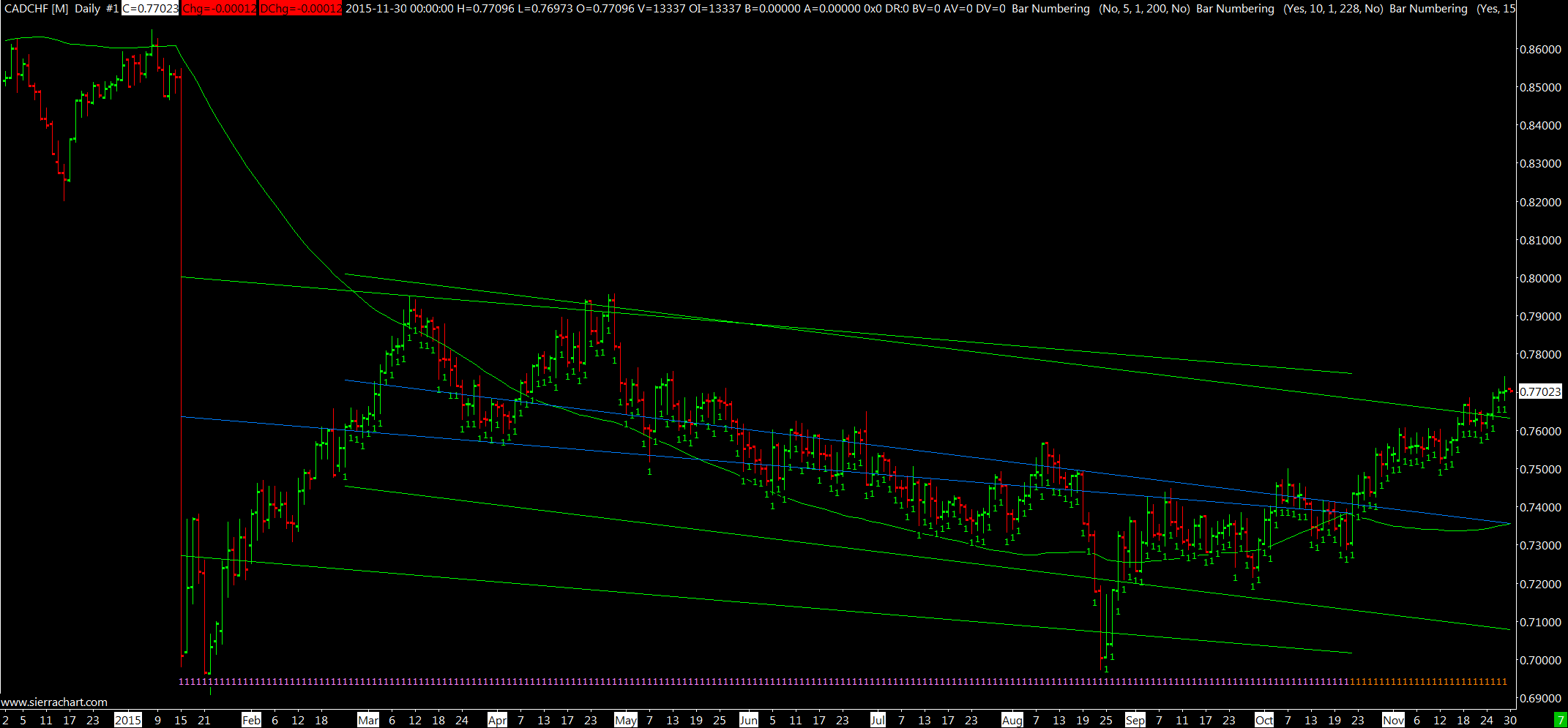Click the OI=13337 open interest value
The image size is (1568, 728).
pyautogui.click(x=715, y=9)
